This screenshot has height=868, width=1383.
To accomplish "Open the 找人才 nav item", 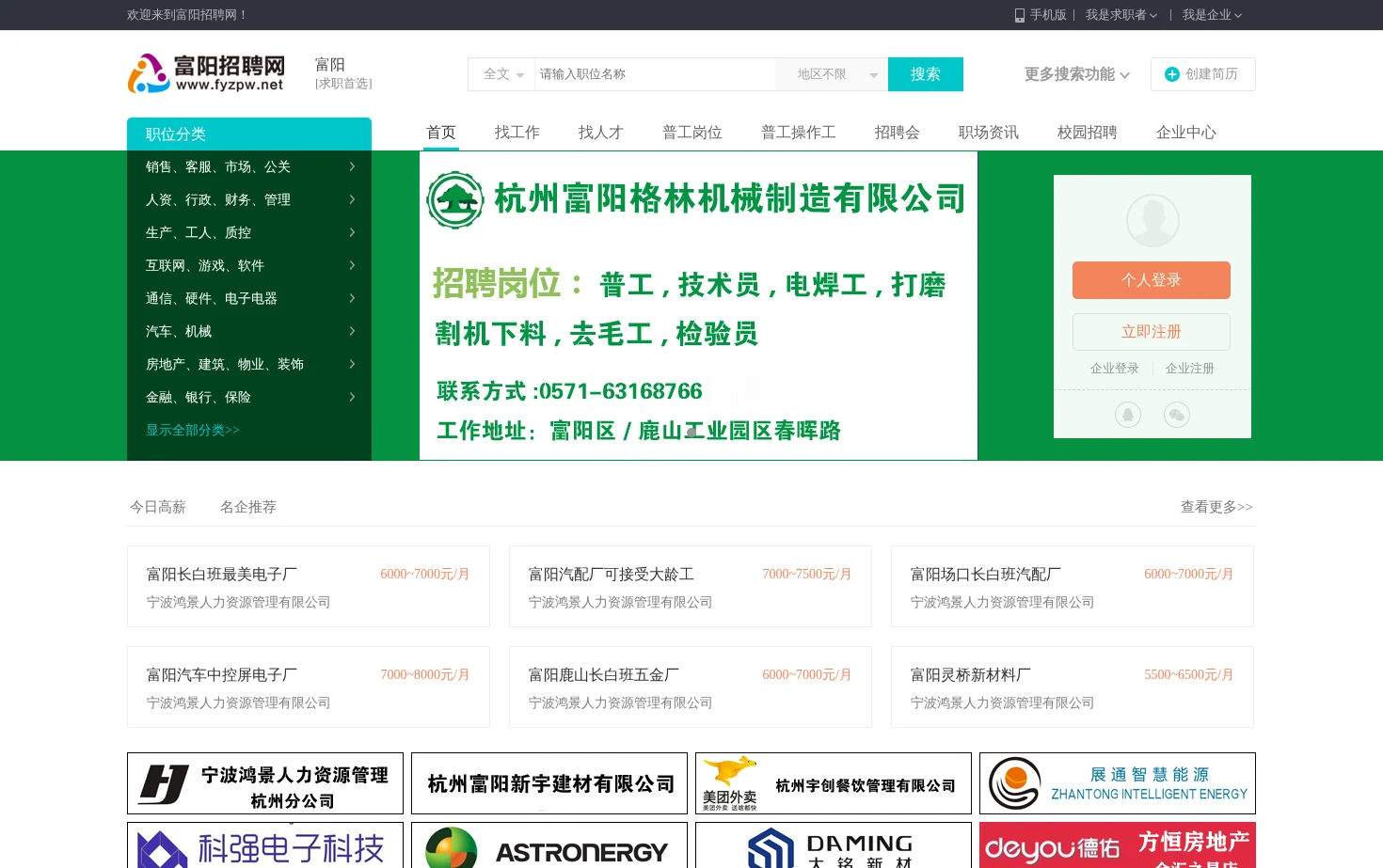I will click(601, 133).
